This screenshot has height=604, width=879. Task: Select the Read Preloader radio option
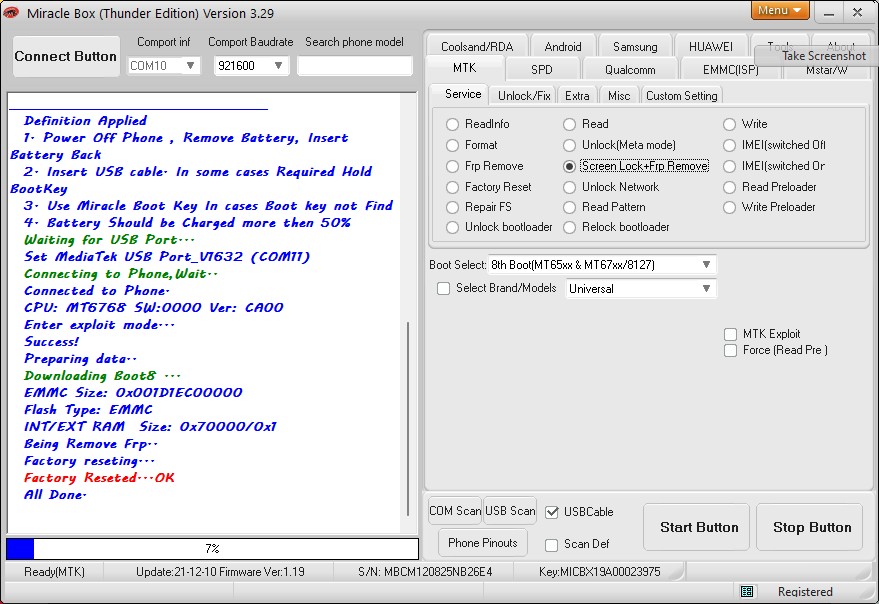(x=729, y=187)
